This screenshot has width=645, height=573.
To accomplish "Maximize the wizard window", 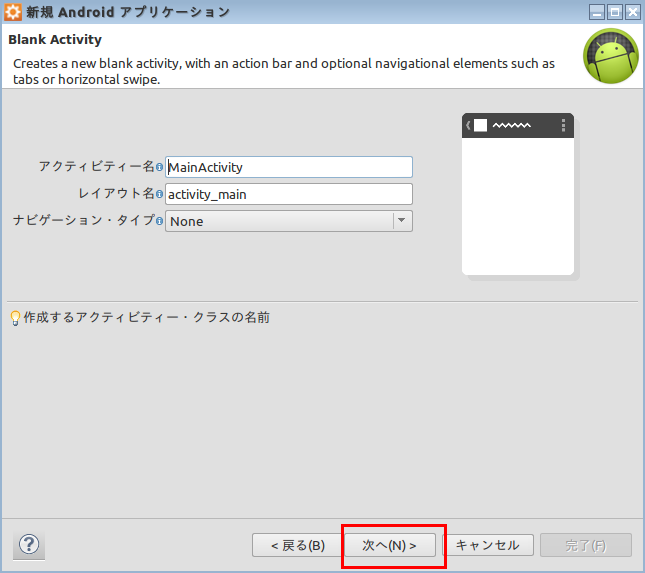I will pos(615,12).
